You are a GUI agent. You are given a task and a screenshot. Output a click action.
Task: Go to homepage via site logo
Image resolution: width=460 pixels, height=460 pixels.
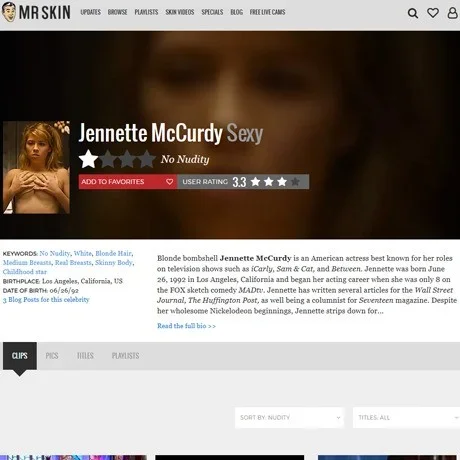(x=36, y=12)
